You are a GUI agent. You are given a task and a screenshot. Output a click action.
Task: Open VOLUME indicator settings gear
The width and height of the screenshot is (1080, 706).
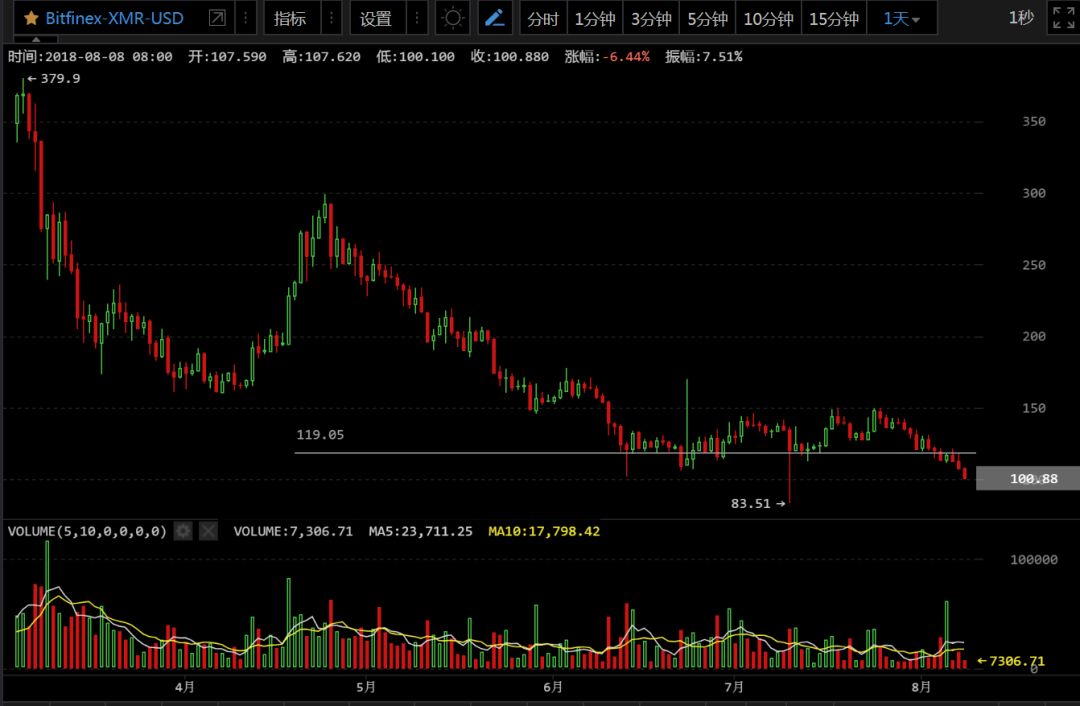coord(183,531)
